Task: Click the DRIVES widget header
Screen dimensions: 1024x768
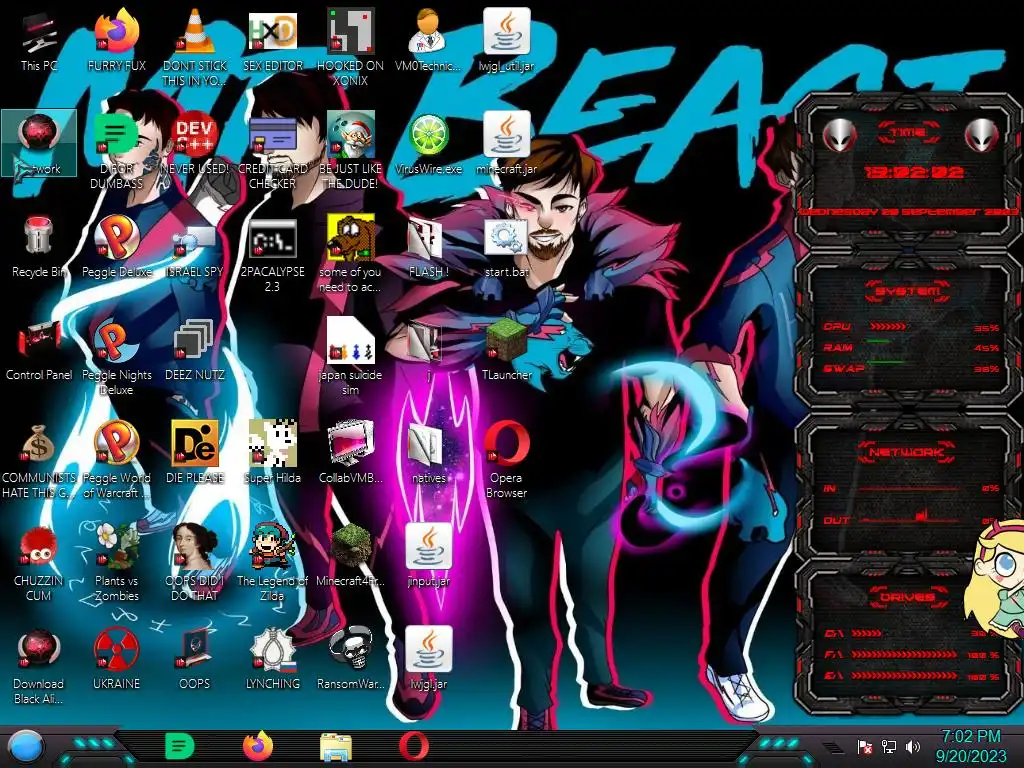Action: pos(907,597)
